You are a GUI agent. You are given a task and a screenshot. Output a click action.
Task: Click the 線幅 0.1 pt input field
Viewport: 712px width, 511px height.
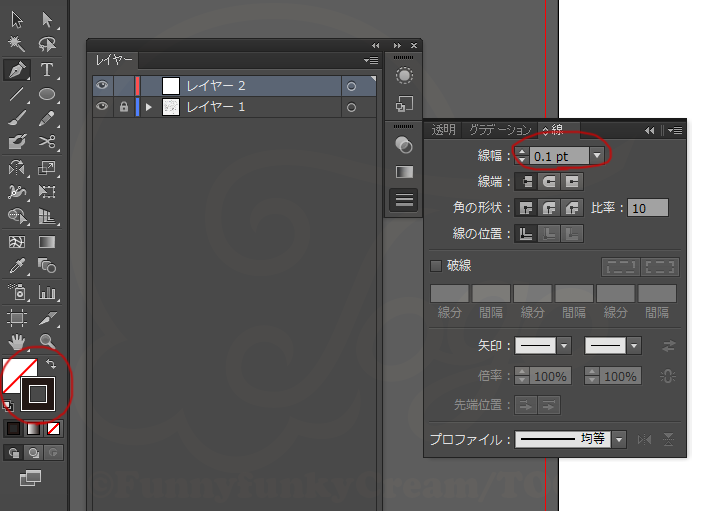(x=559, y=156)
